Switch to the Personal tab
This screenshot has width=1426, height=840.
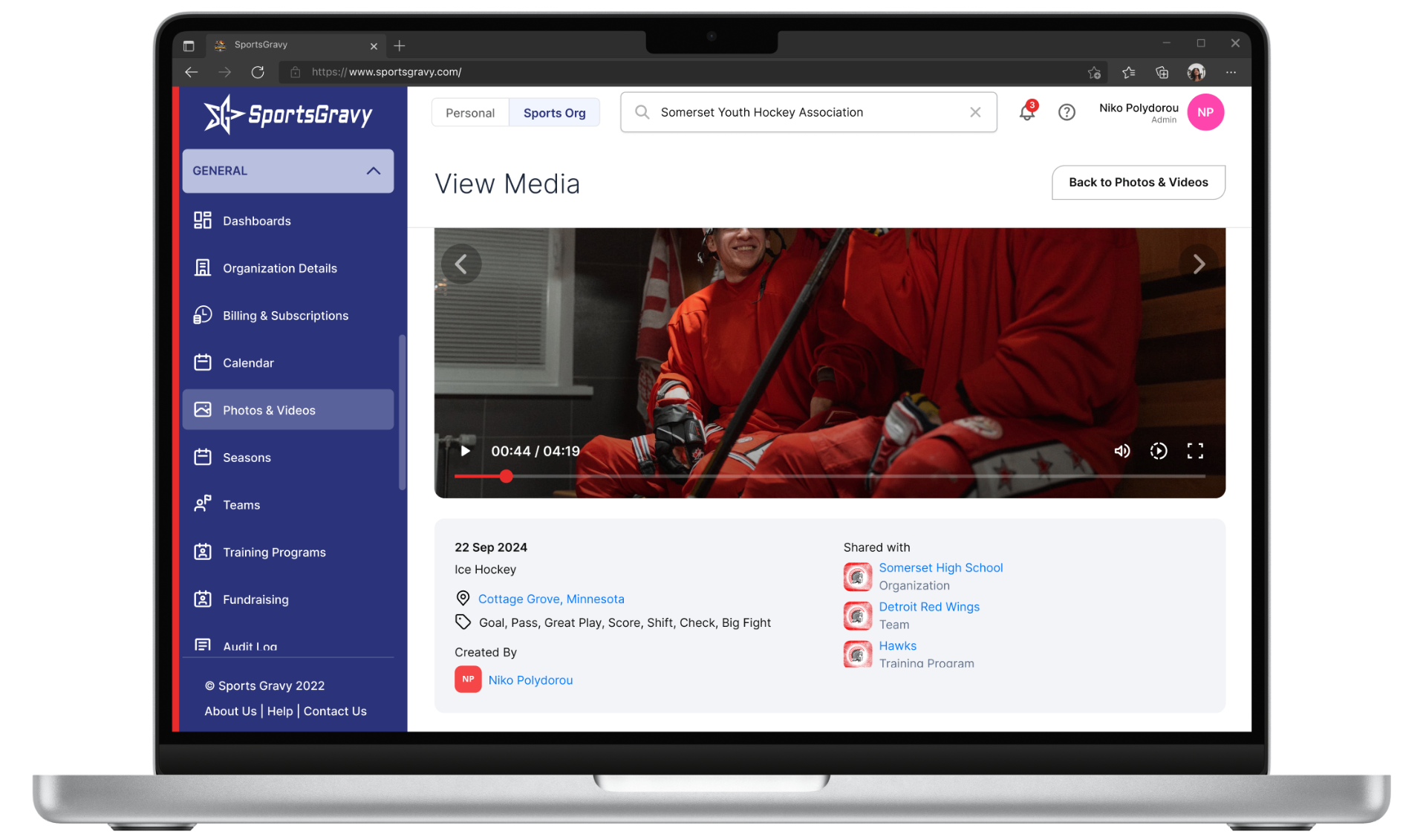coord(470,113)
